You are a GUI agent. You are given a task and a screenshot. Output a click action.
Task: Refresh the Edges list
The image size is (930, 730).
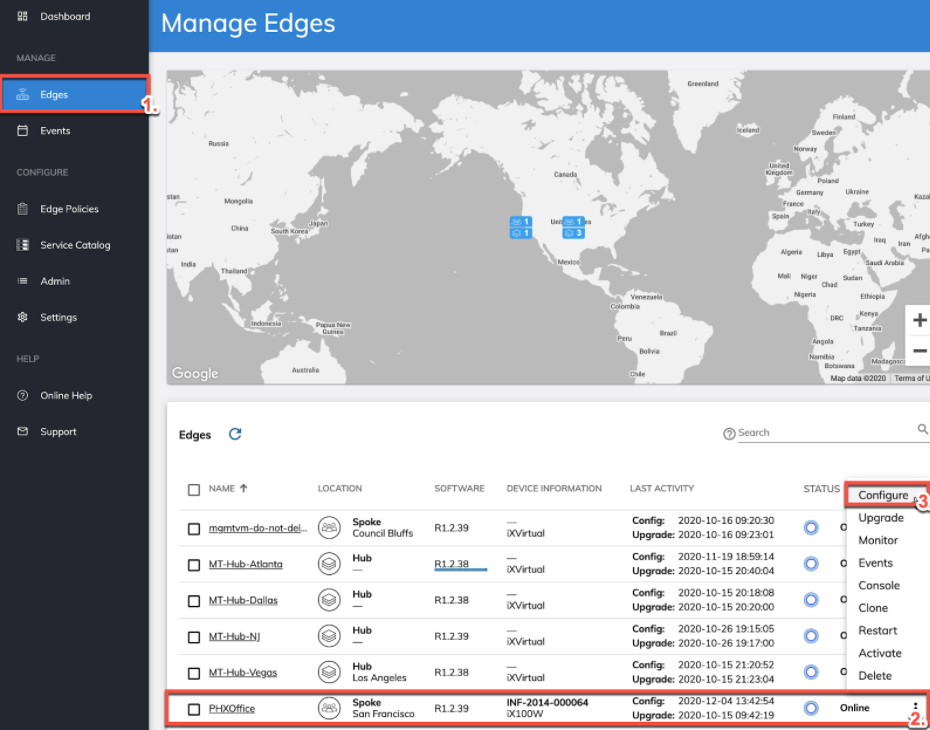tap(235, 434)
